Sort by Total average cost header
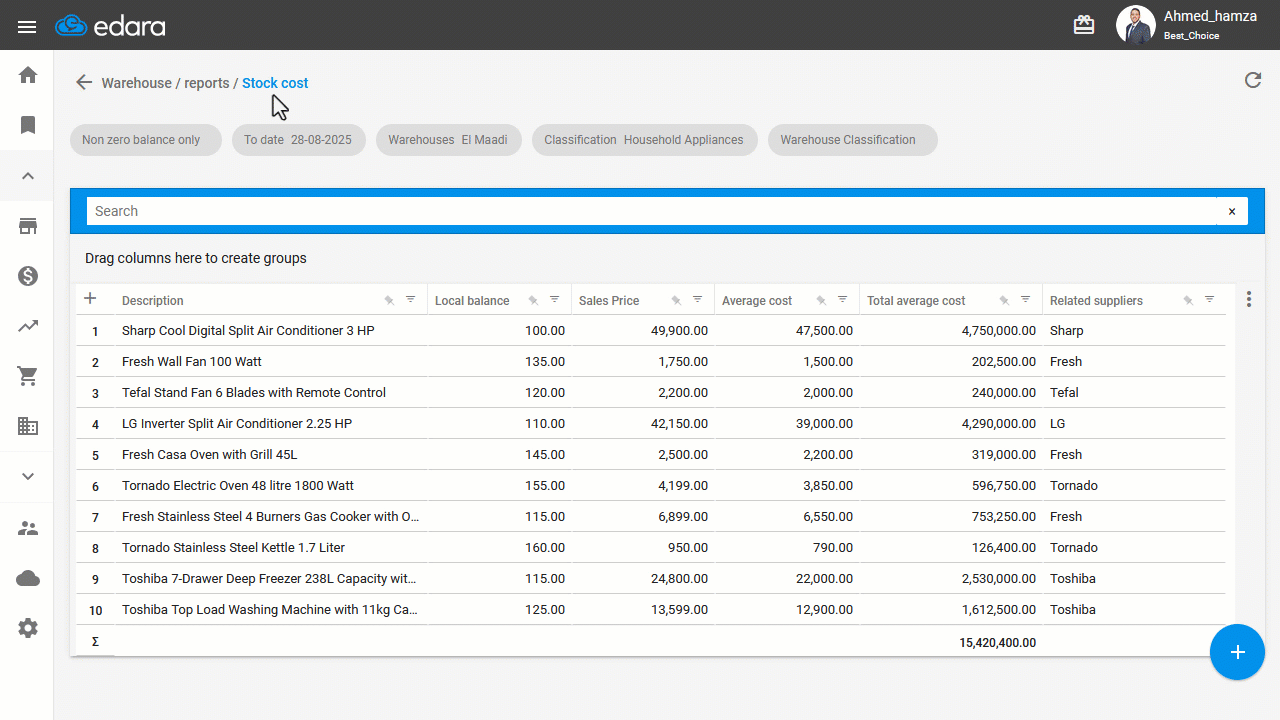The image size is (1280, 720). click(x=916, y=301)
